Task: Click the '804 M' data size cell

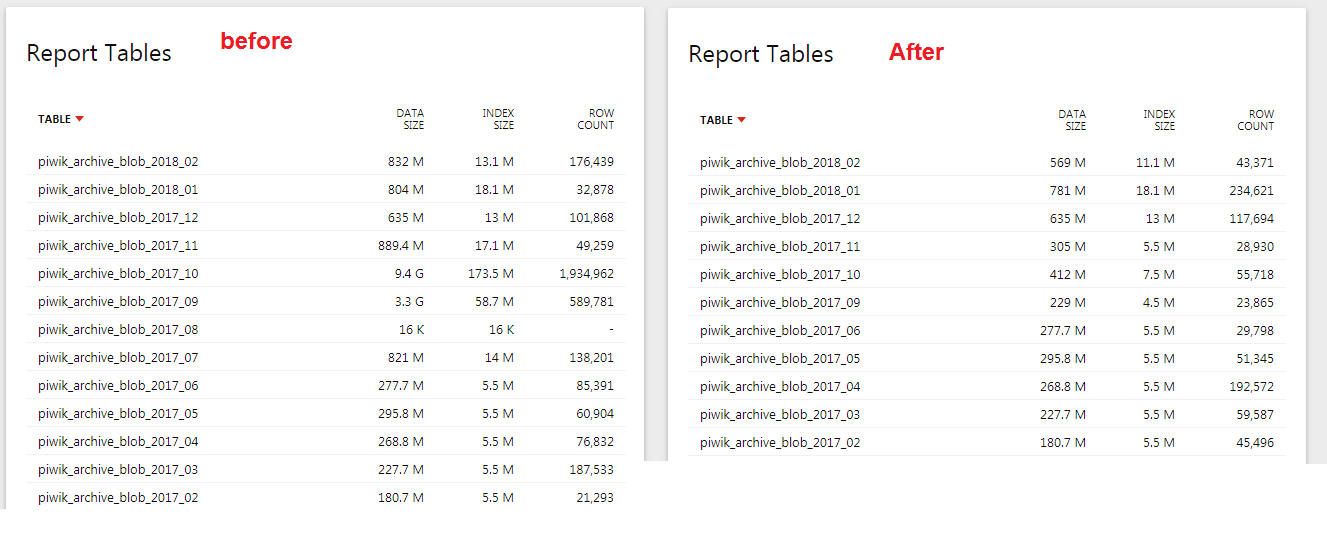Action: [x=406, y=189]
